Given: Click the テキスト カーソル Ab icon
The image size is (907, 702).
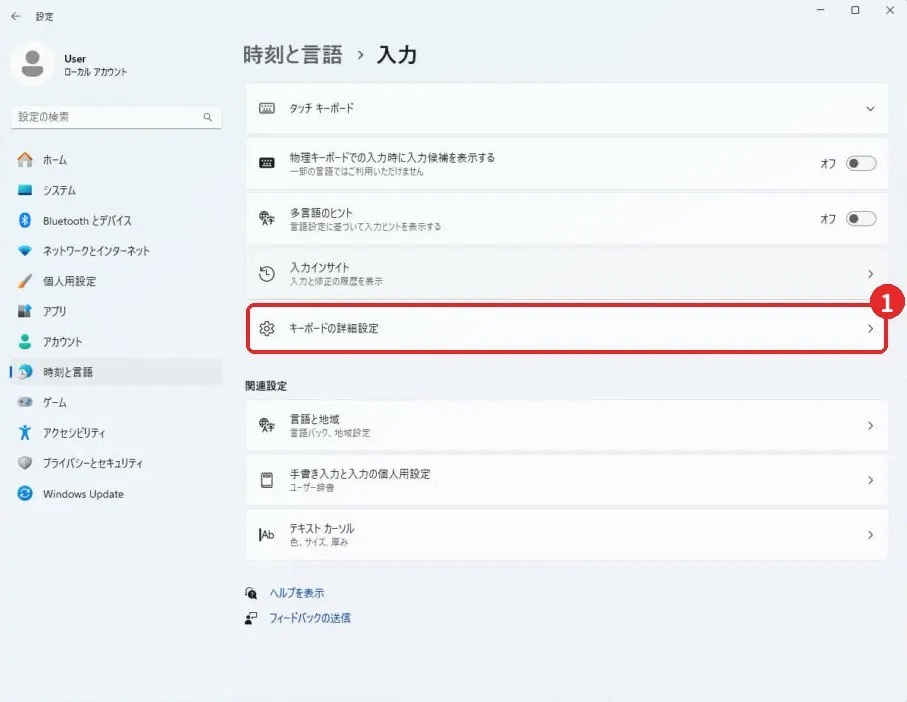Looking at the screenshot, I should (x=267, y=535).
